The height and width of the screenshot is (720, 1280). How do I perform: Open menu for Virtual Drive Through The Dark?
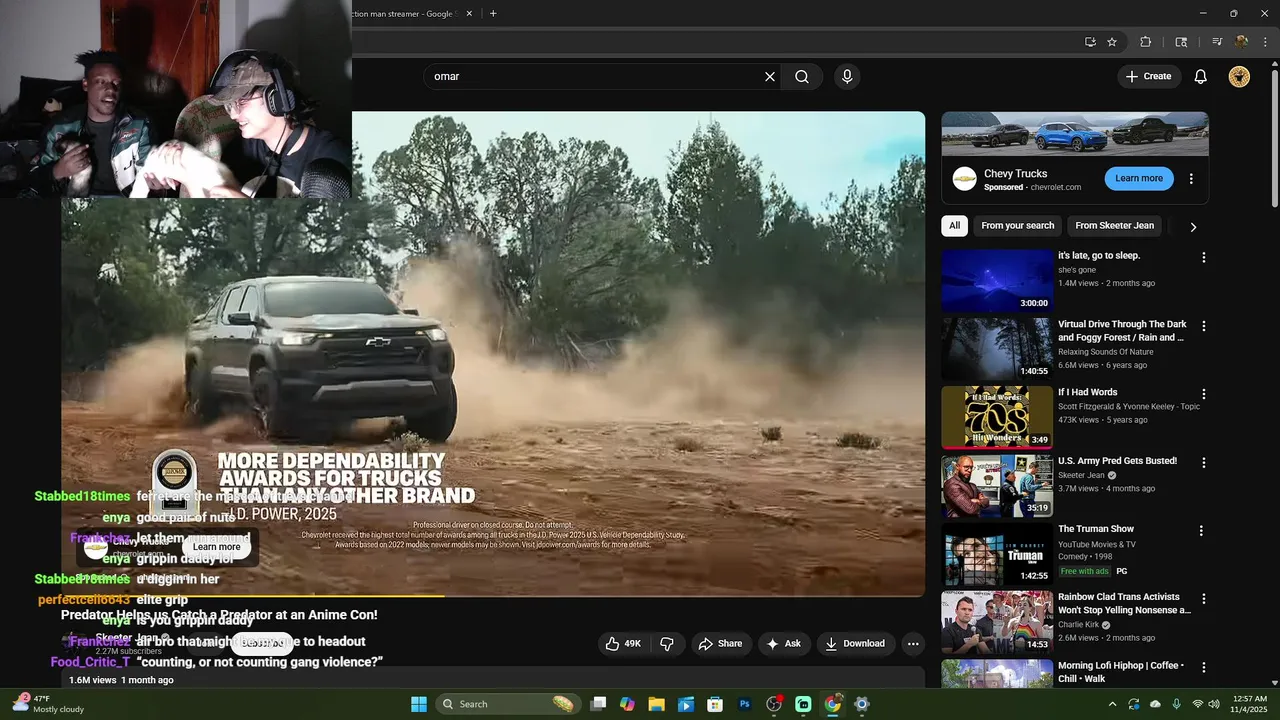pyautogui.click(x=1203, y=326)
